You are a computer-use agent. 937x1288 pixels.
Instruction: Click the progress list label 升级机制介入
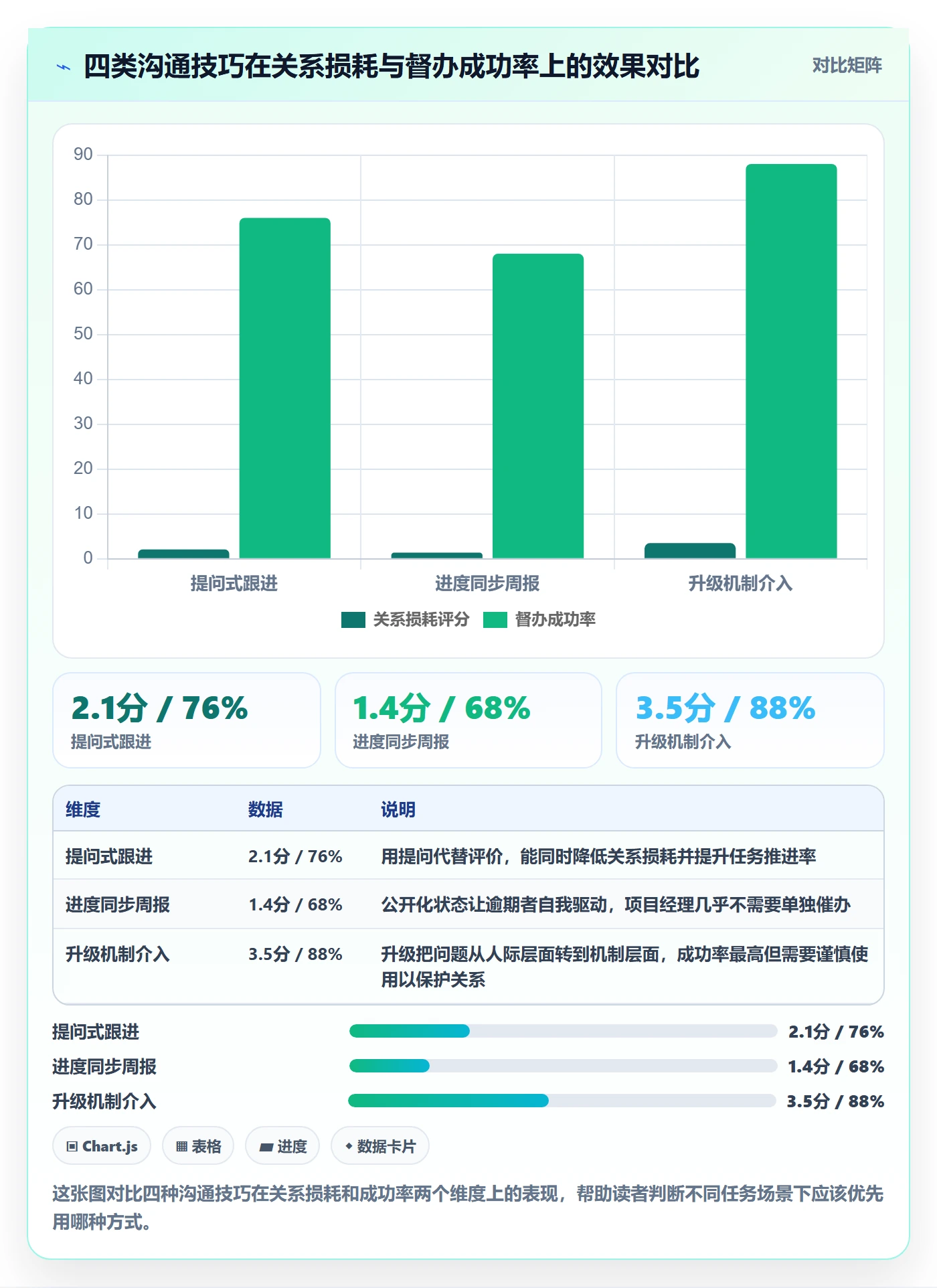click(x=104, y=1101)
